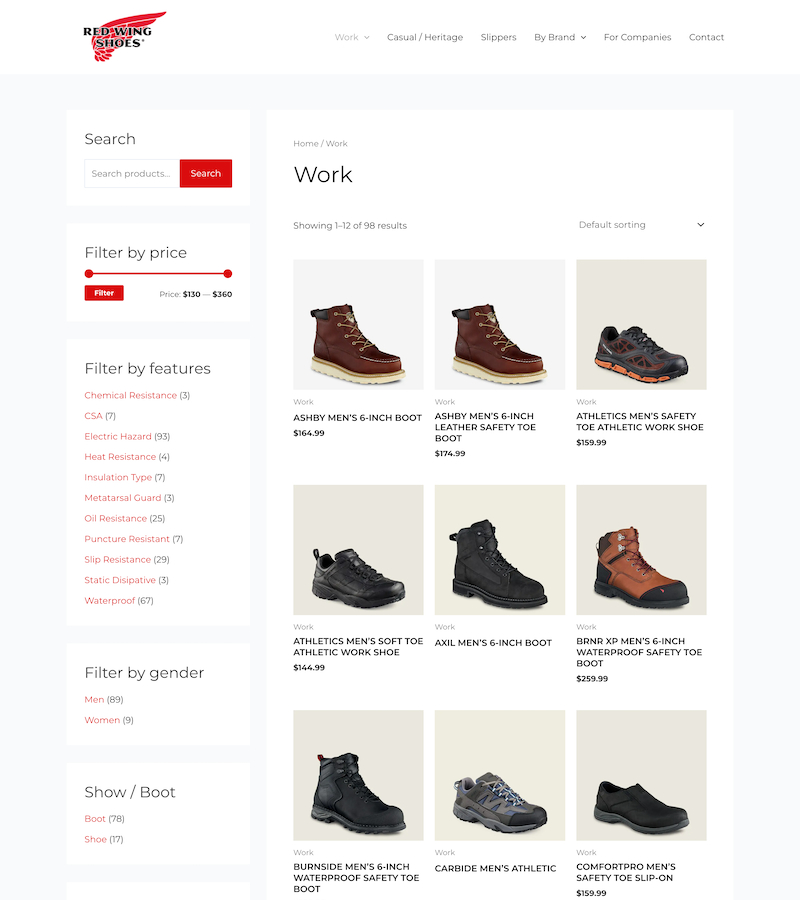
Task: Go to Casual / Heritage page
Action: (x=425, y=37)
